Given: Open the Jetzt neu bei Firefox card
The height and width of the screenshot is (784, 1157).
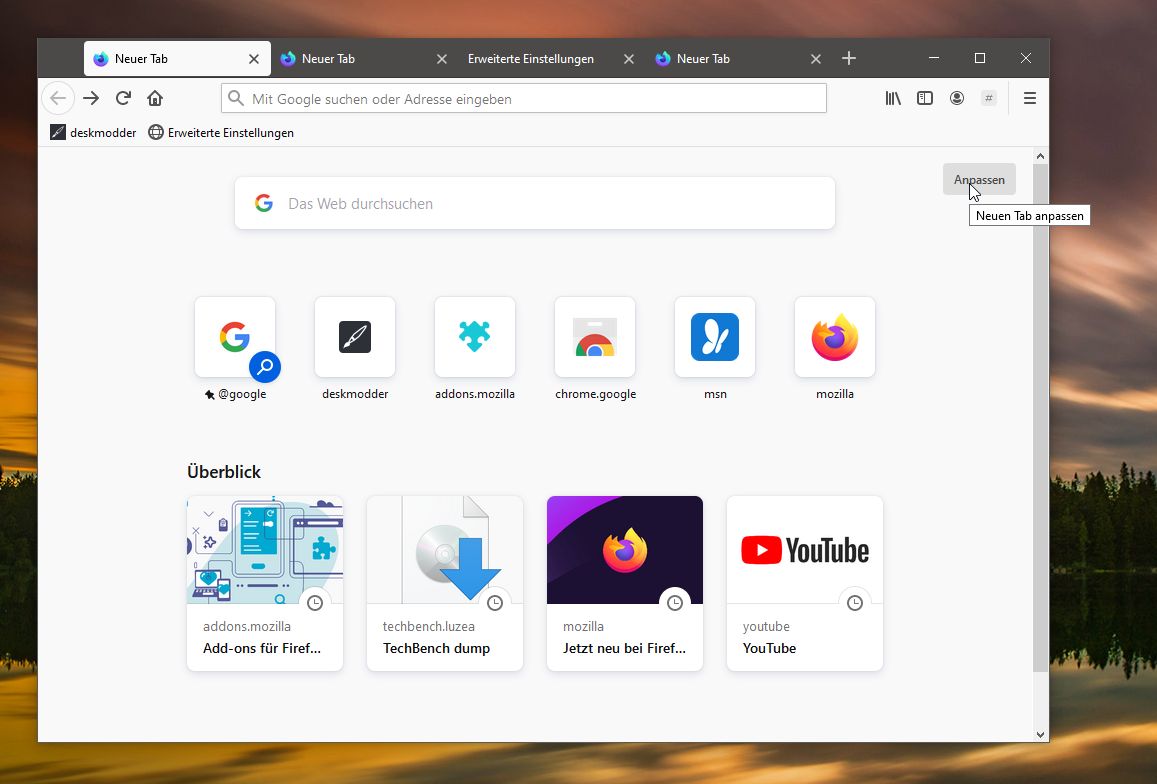Looking at the screenshot, I should [625, 583].
